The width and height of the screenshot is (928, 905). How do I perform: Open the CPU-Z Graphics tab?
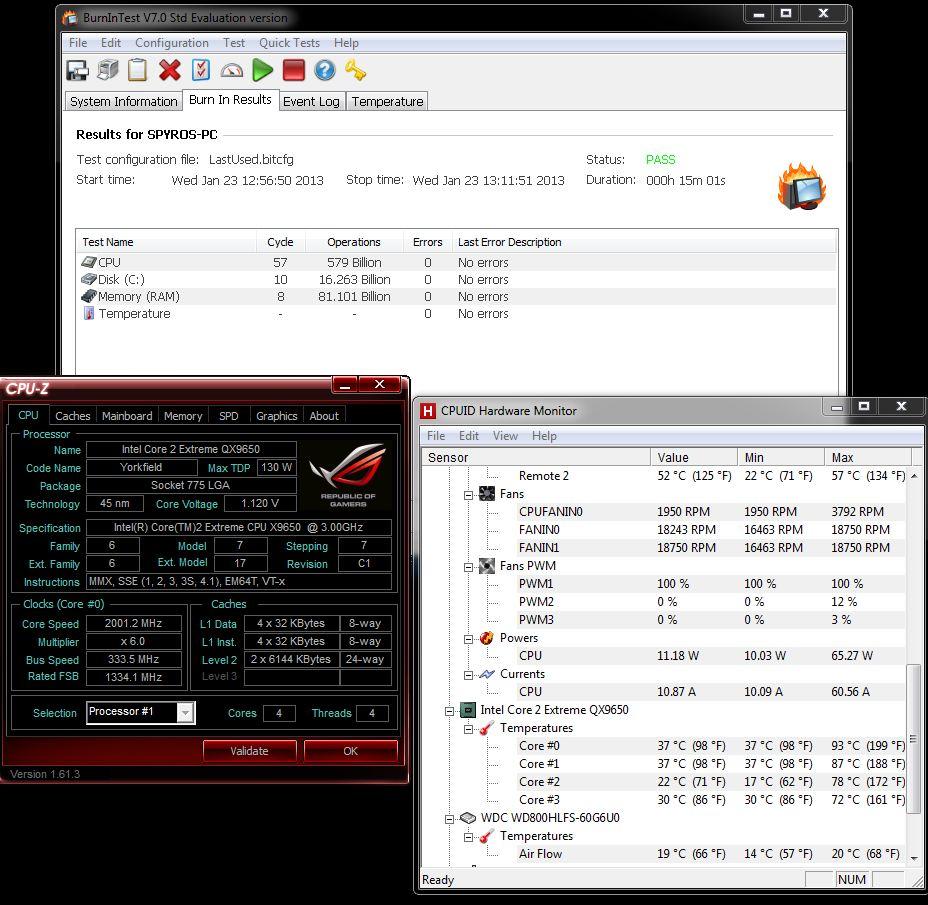point(276,416)
